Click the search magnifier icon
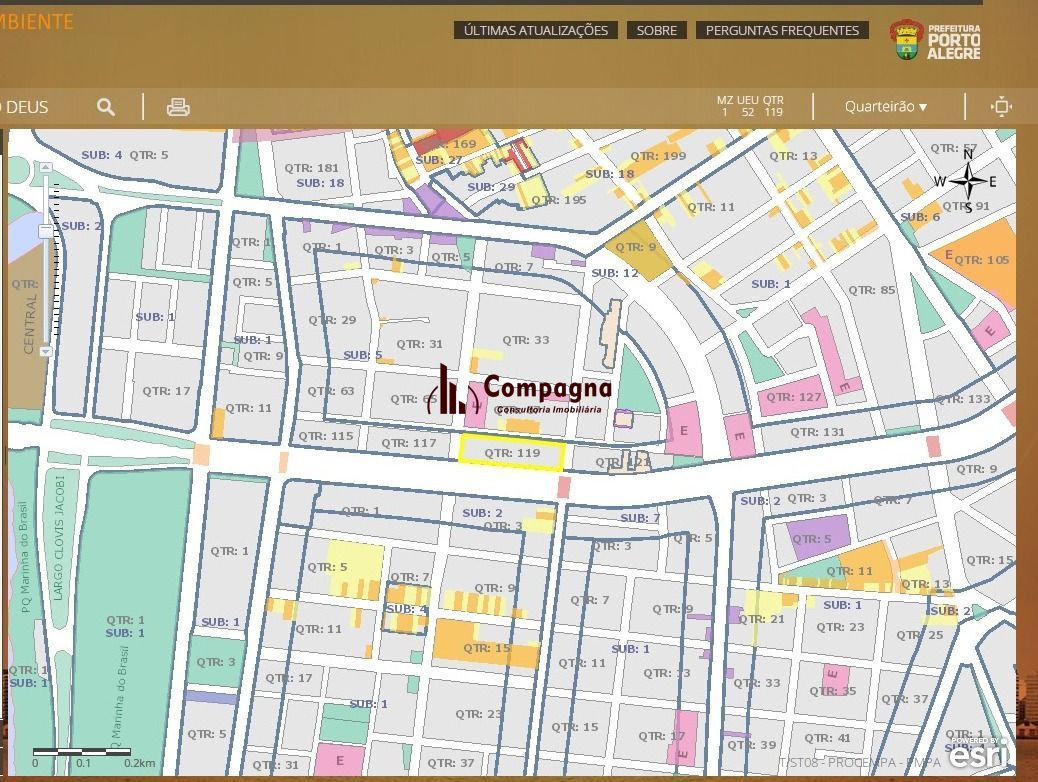Viewport: 1038px width, 782px height. (106, 107)
